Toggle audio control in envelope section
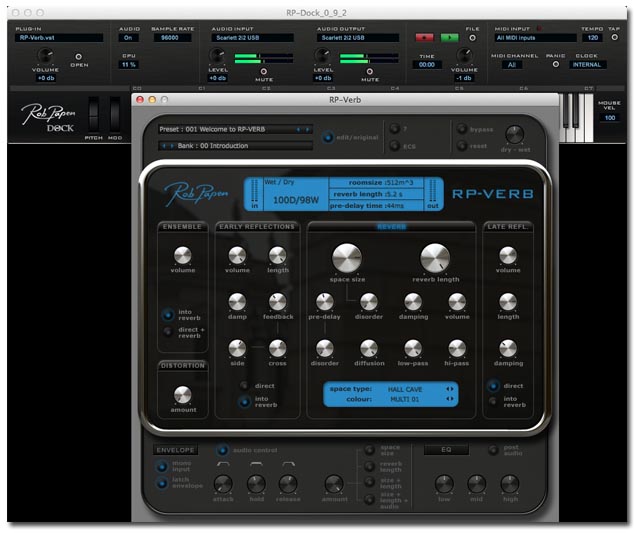The height and width of the screenshot is (533, 634). [x=222, y=450]
